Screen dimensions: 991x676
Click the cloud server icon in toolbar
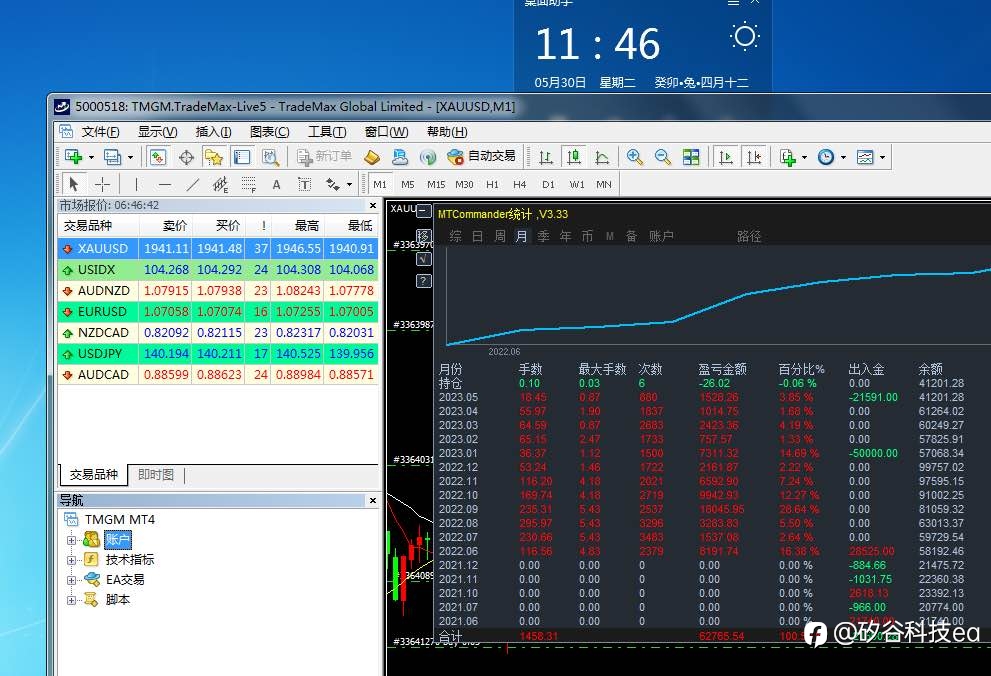400,157
